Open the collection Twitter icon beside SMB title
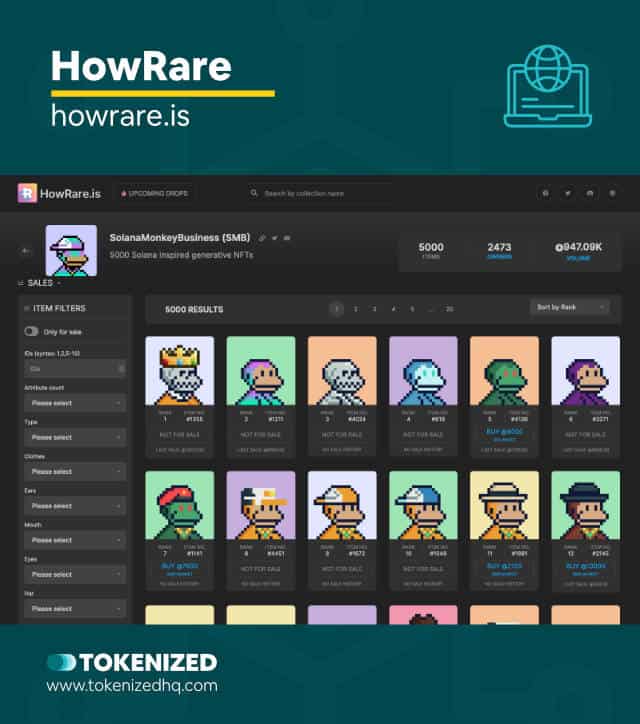Screen dimensions: 640x724 (x=275, y=238)
